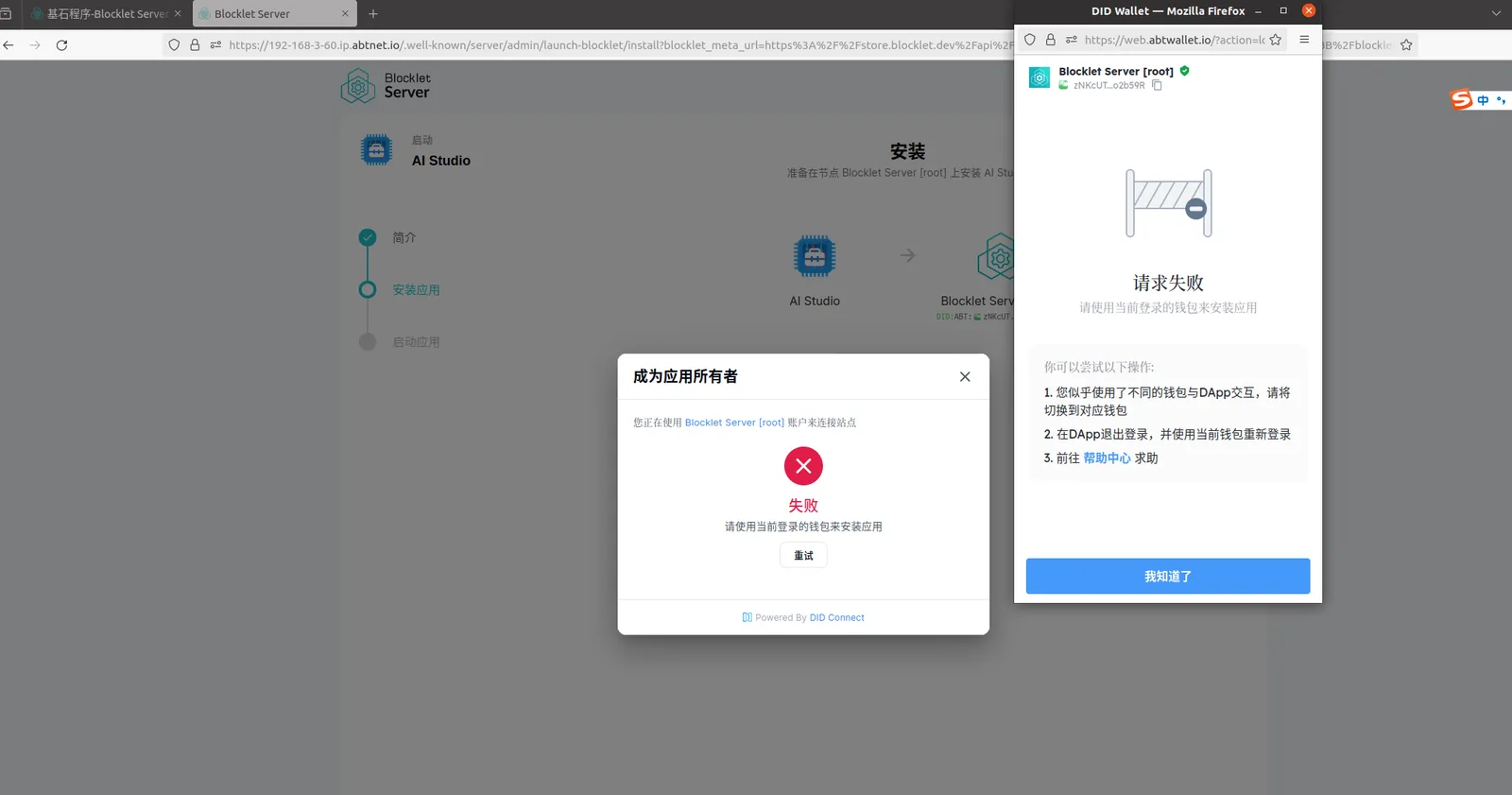Maximize the DID Wallet window

pyautogui.click(x=1283, y=10)
